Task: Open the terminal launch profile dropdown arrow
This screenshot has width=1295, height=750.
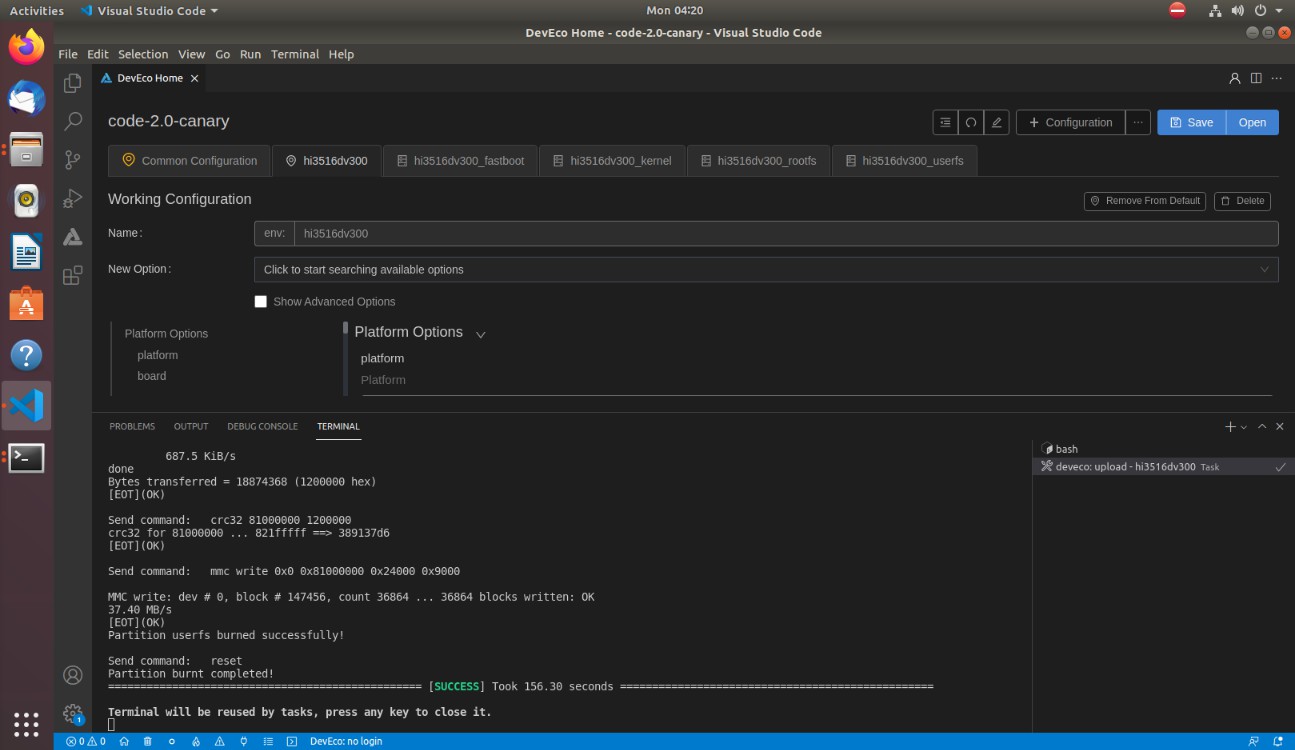Action: coord(1244,427)
